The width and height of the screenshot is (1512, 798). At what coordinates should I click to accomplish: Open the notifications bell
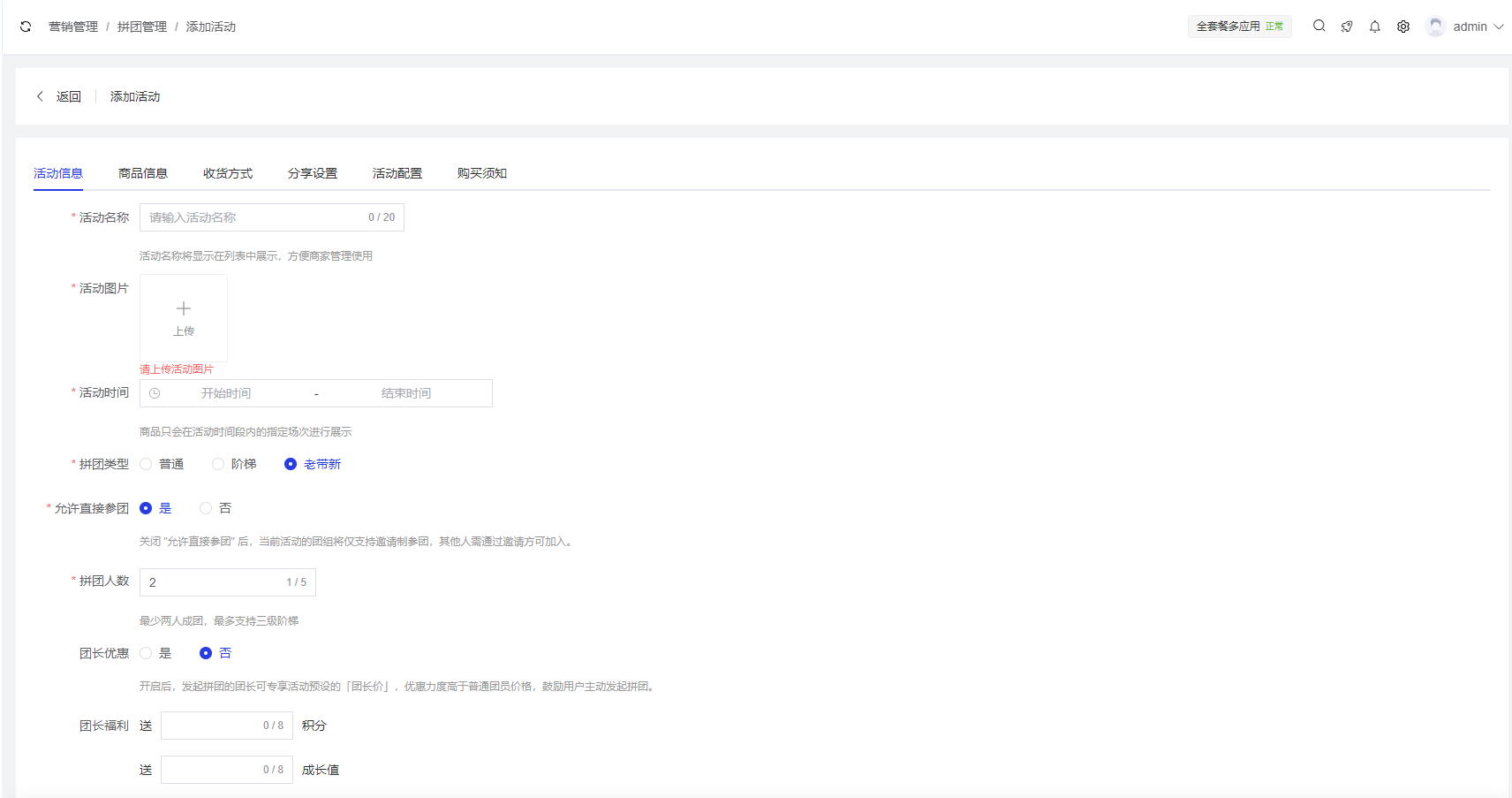(1375, 27)
